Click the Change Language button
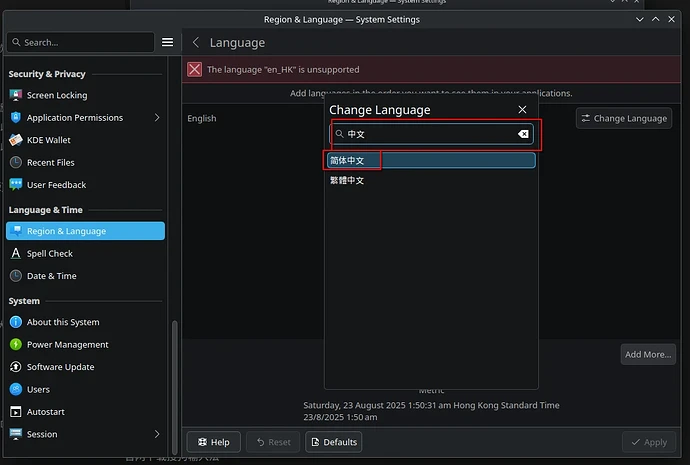Image resolution: width=690 pixels, height=465 pixels. pos(625,118)
